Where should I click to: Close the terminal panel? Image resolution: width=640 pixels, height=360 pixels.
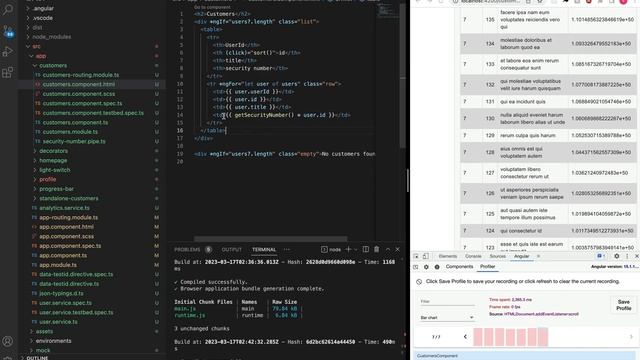pos(398,249)
